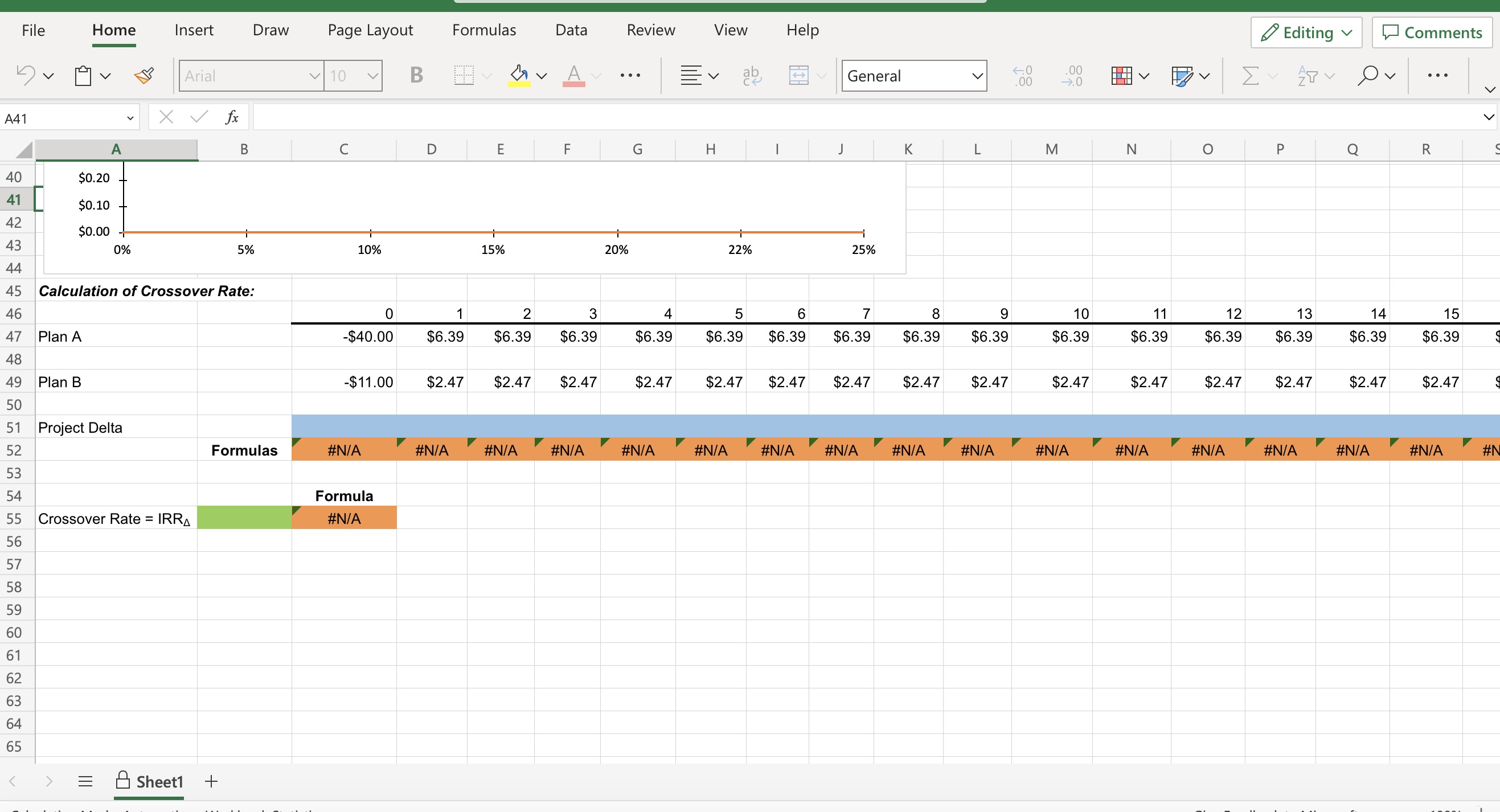Expand the General number format dropdown
Viewport: 1500px width, 812px height.
[977, 76]
